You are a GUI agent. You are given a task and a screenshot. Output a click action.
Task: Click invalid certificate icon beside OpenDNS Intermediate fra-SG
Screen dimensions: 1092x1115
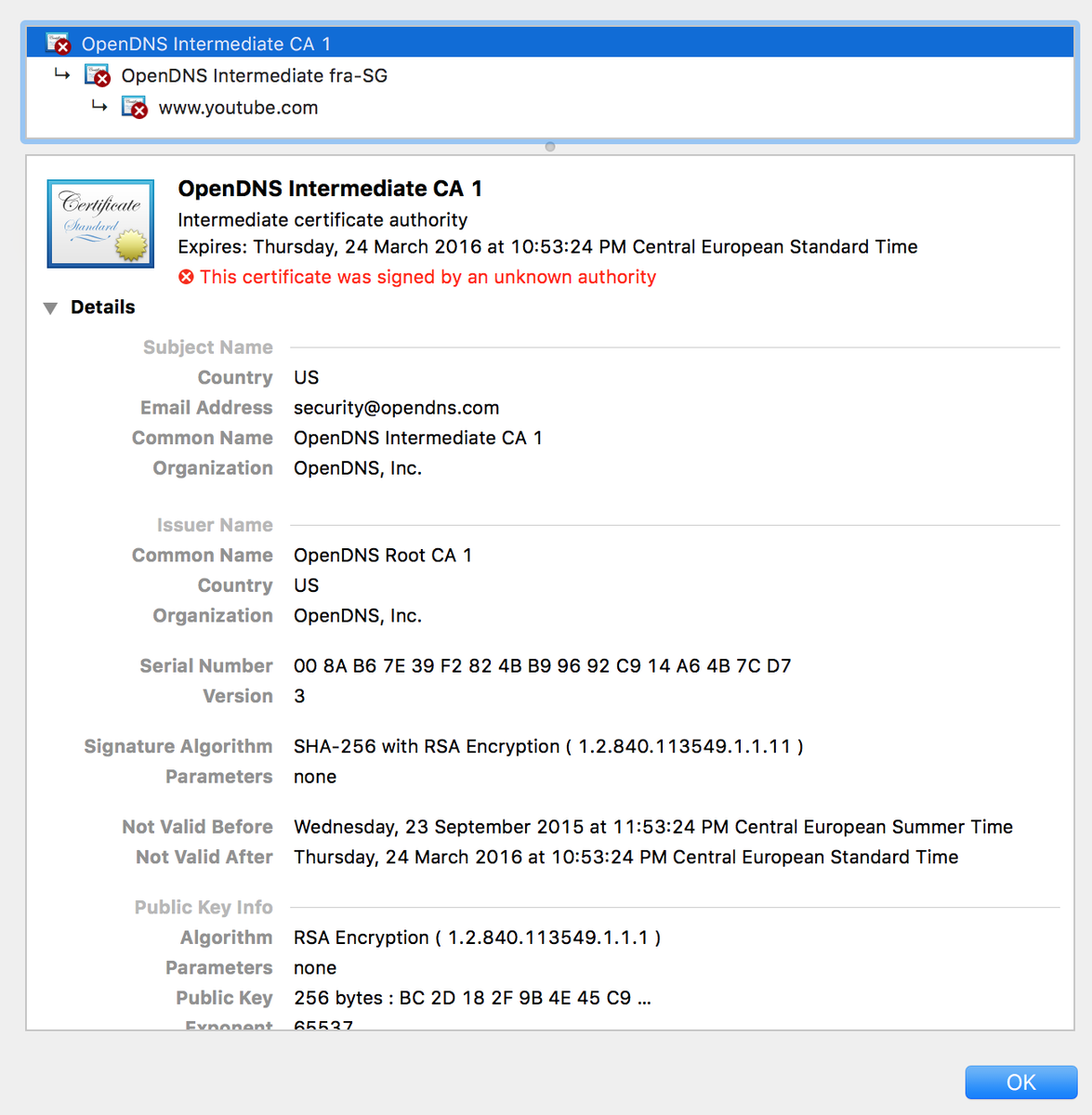(x=98, y=75)
